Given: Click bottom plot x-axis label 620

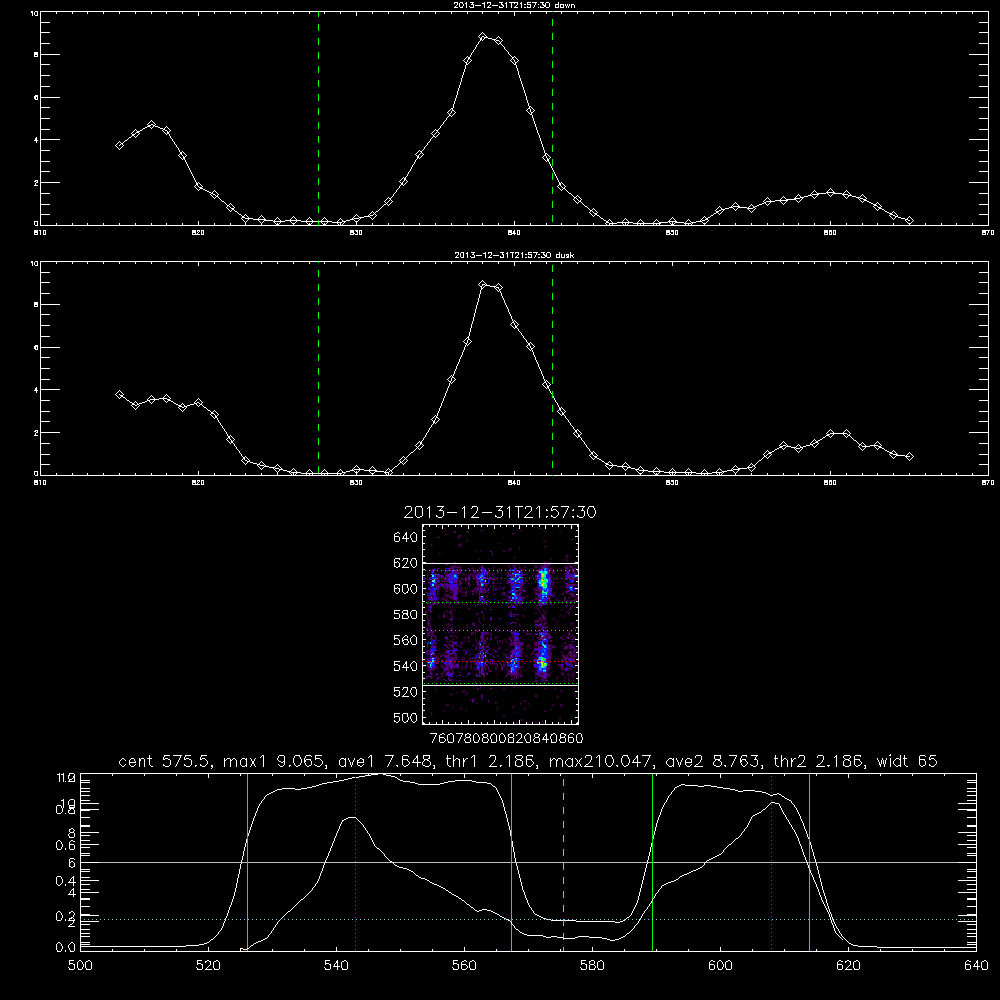Looking at the screenshot, I should point(849,966).
